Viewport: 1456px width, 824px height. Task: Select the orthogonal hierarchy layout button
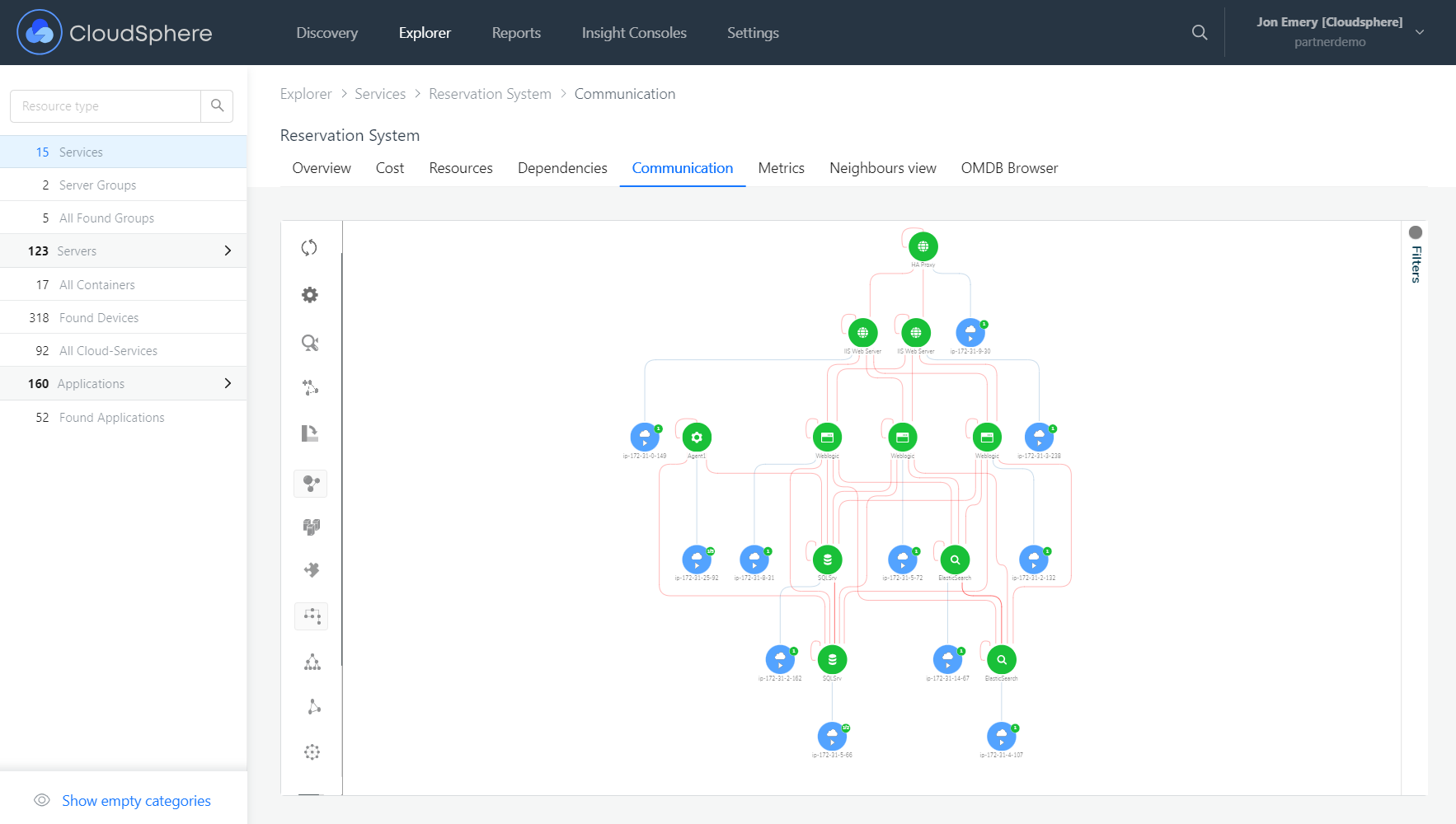[312, 616]
